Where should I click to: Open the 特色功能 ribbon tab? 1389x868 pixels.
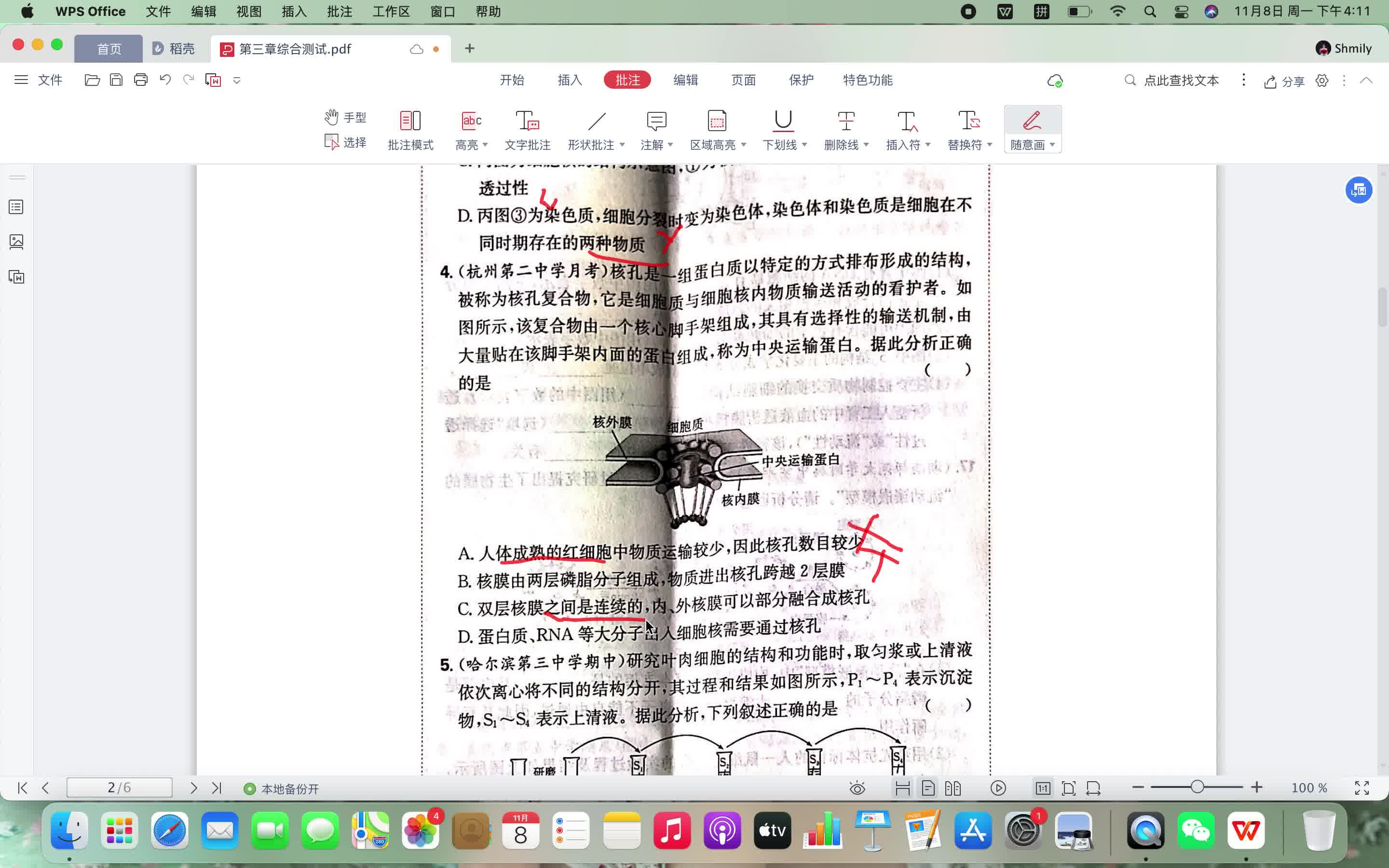(867, 80)
